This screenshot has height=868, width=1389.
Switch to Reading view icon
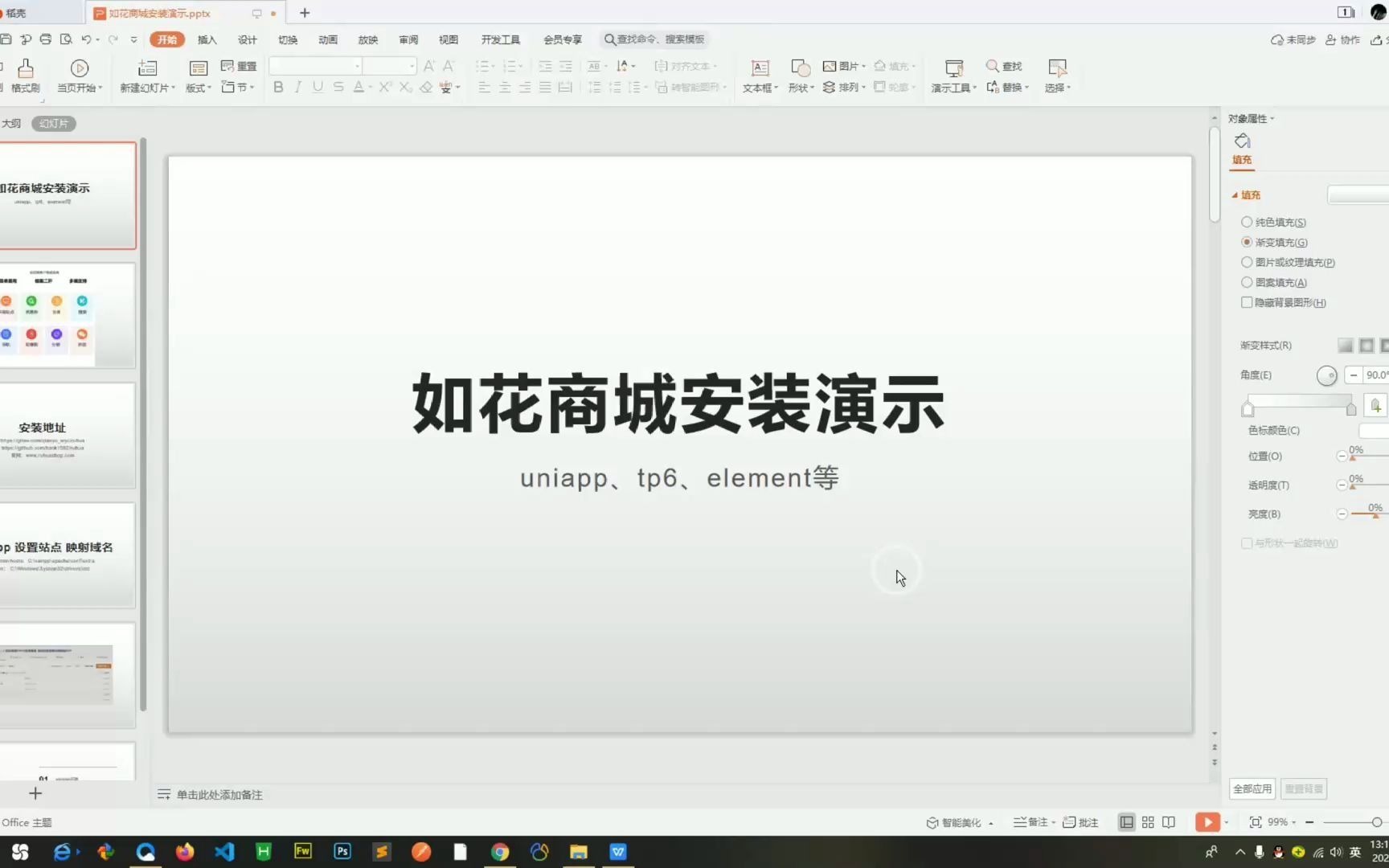point(1169,822)
